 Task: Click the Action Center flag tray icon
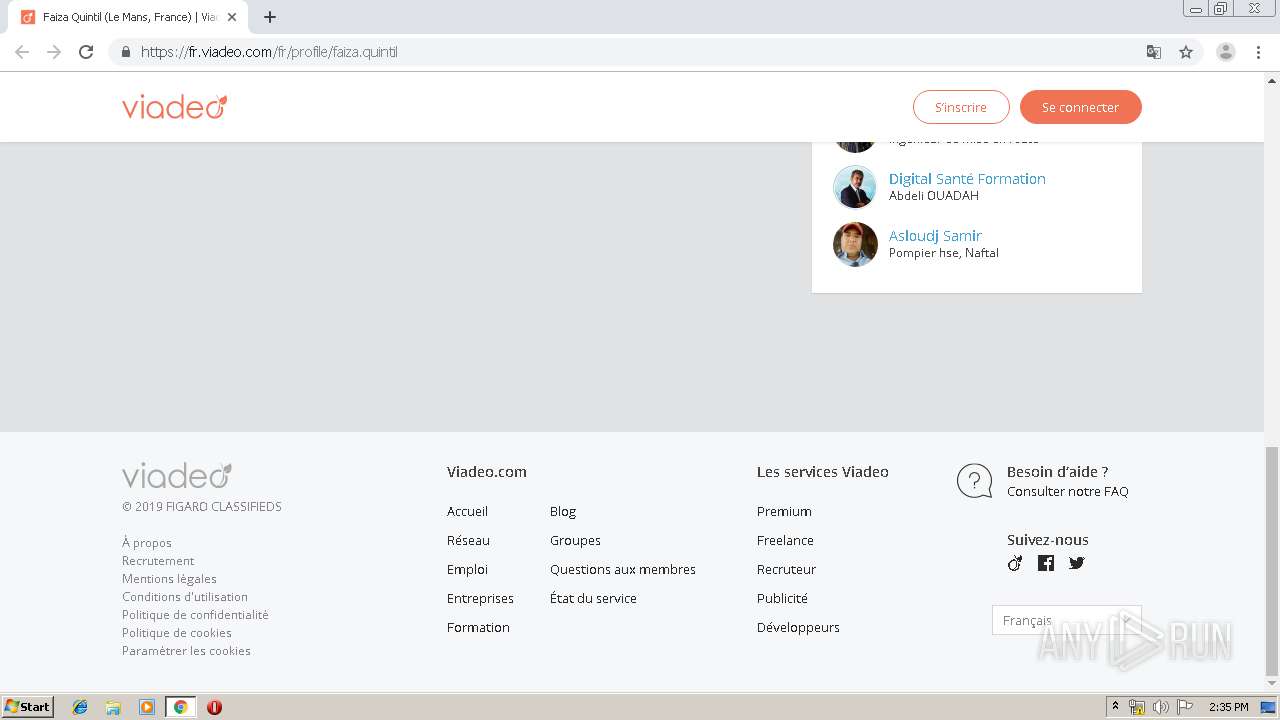pos(1185,707)
